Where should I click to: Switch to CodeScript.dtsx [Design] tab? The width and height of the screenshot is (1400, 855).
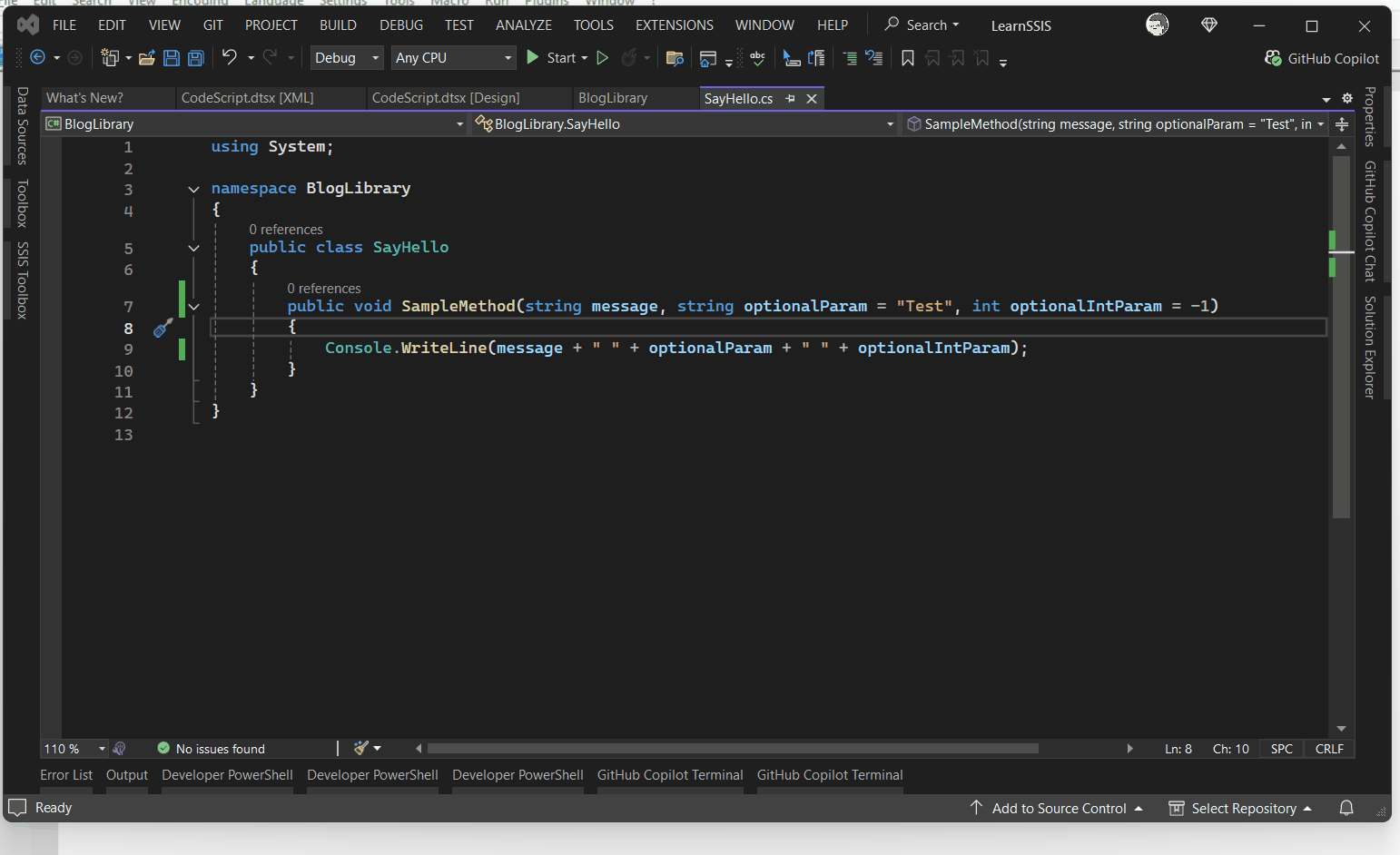tap(446, 98)
